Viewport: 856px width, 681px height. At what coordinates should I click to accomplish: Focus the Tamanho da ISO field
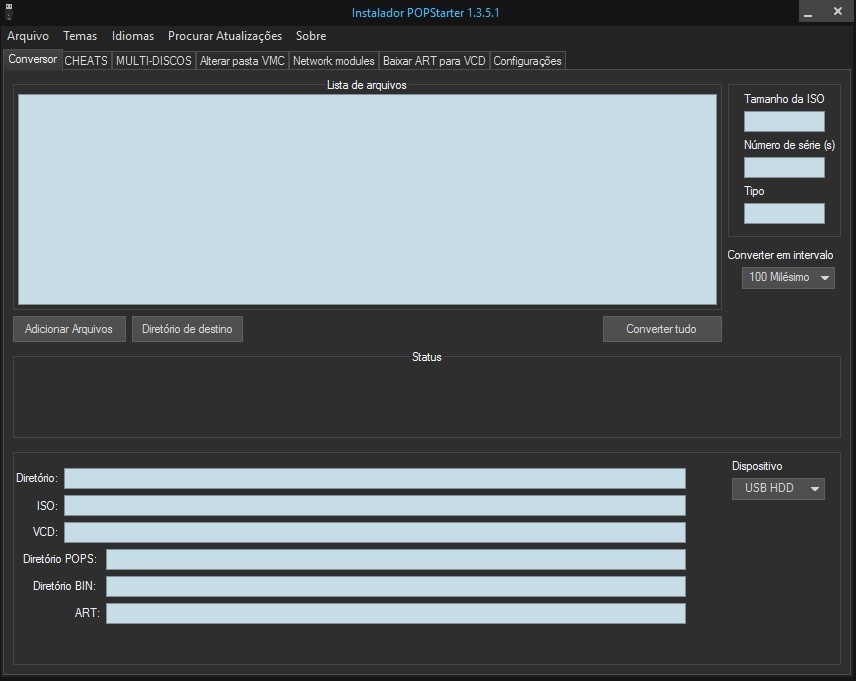[784, 121]
